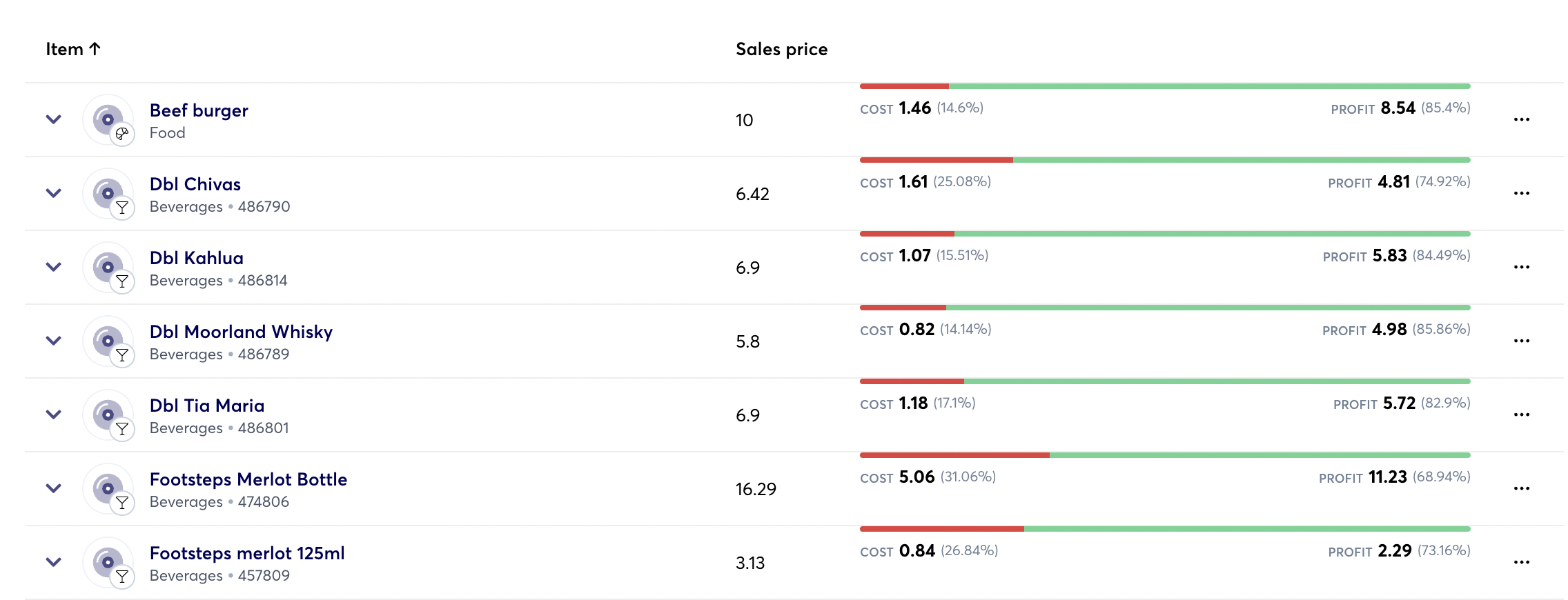The image size is (1568, 600).
Task: Click the Sales price column header
Action: [781, 50]
